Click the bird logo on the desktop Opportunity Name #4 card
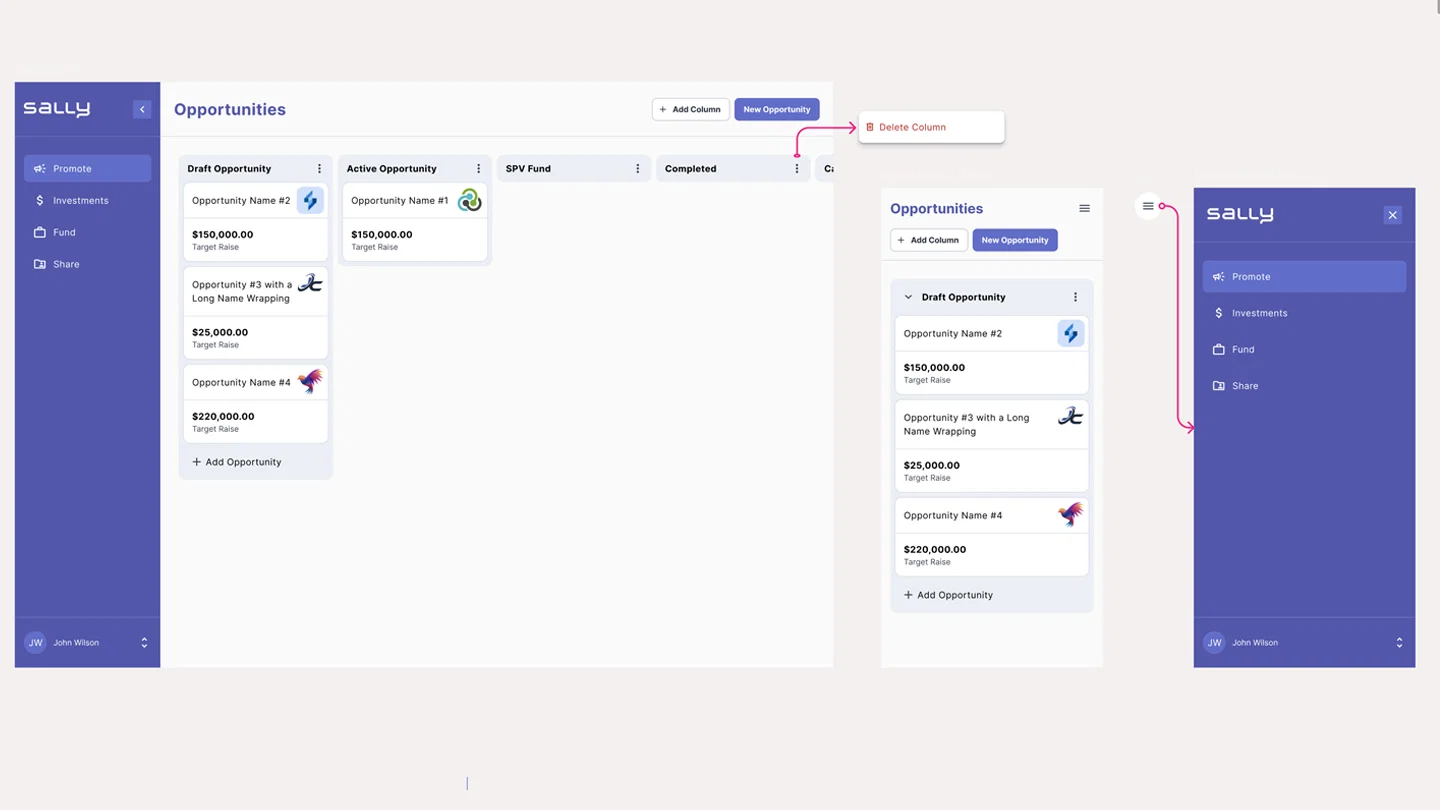Viewport: 1440px width, 810px height. 310,381
